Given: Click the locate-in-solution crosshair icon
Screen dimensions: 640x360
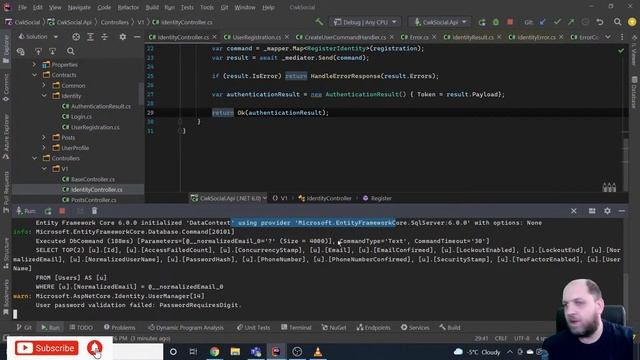Looking at the screenshot, I should point(76,37).
